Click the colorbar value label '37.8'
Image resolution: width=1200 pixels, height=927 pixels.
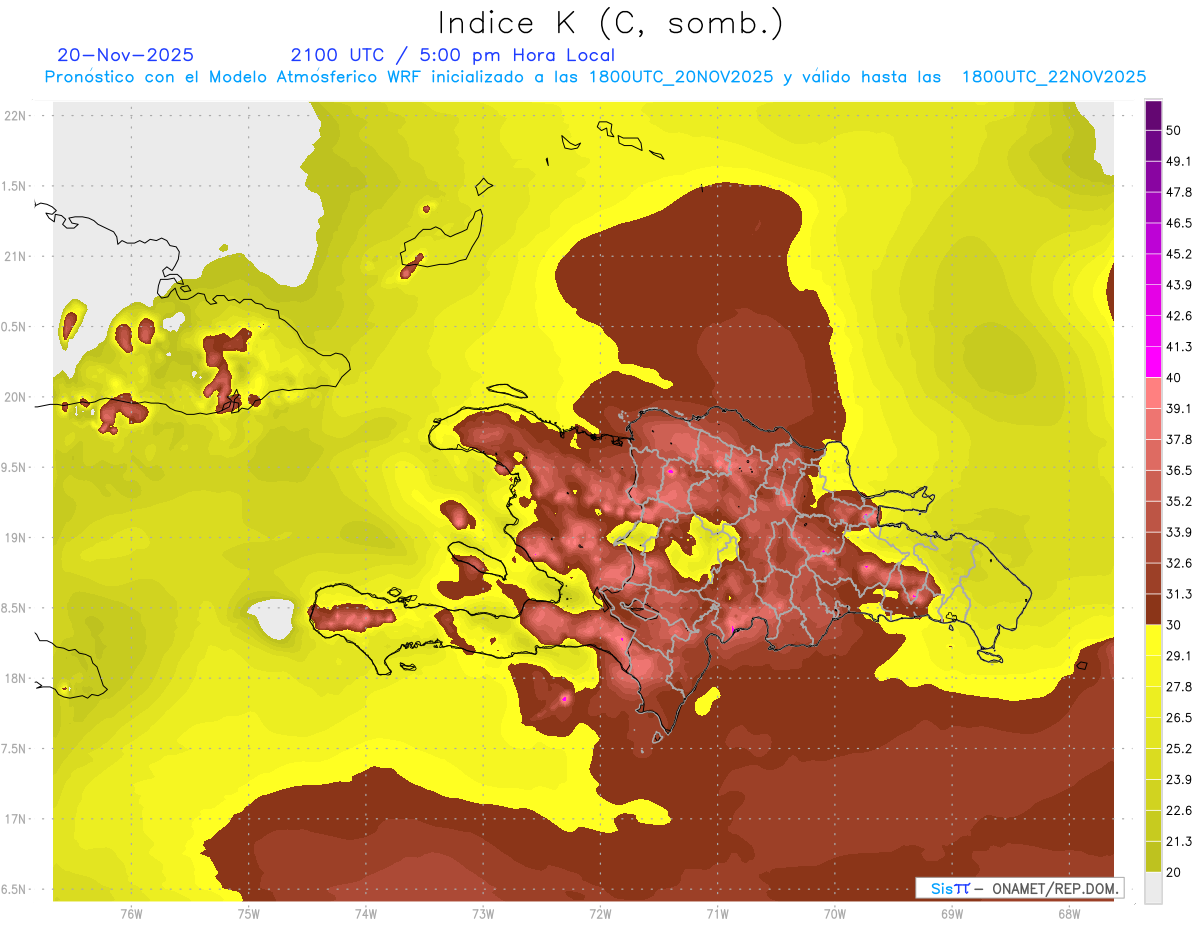pos(1179,439)
